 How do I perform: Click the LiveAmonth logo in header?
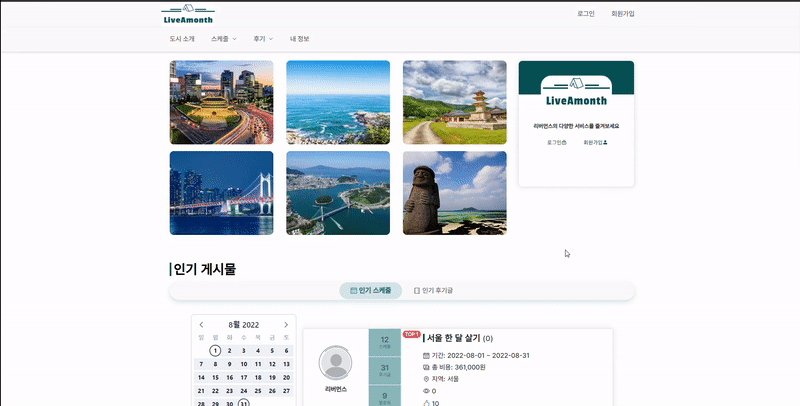click(x=188, y=15)
